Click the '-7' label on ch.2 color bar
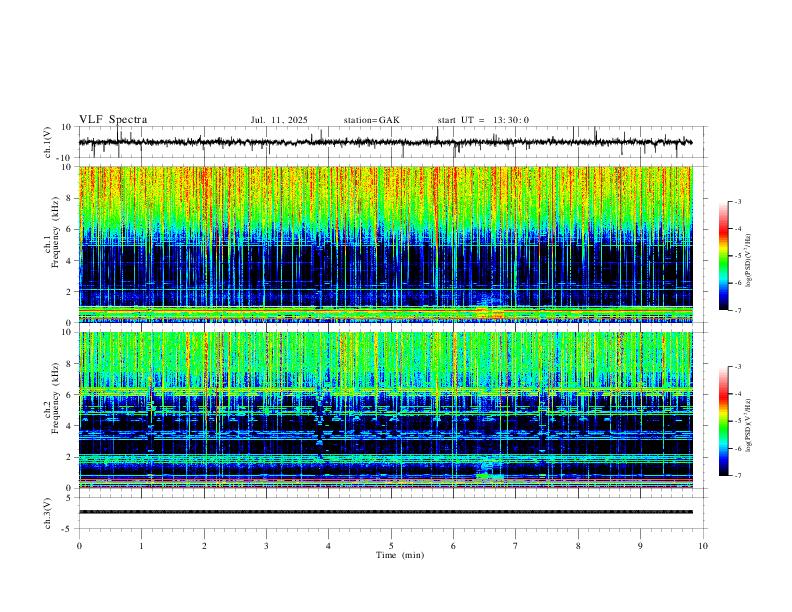 (x=737, y=476)
